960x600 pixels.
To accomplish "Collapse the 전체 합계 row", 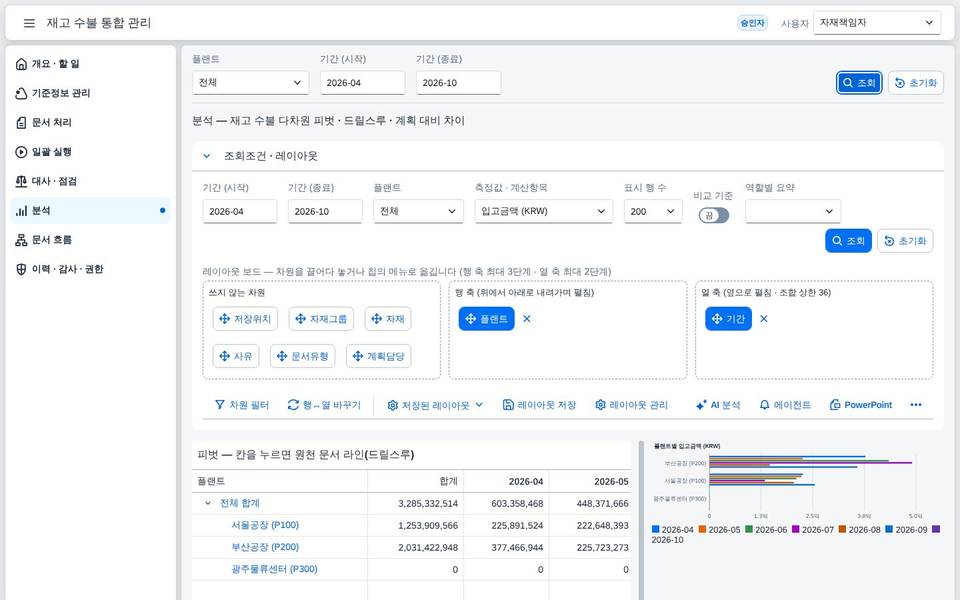I will (x=208, y=503).
